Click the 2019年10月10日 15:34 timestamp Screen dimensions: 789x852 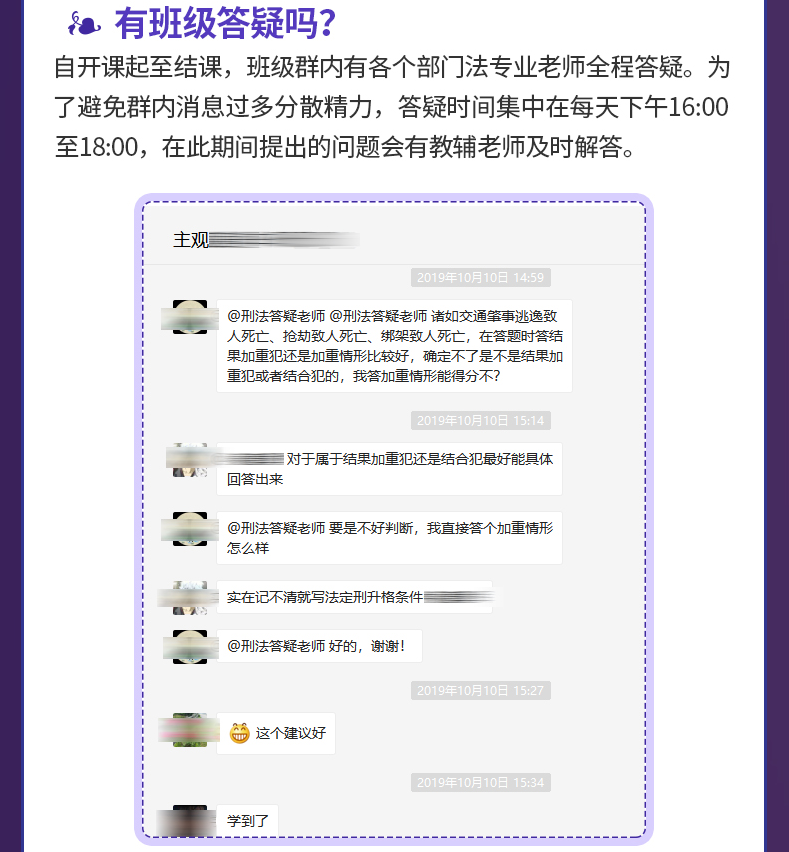(480, 782)
